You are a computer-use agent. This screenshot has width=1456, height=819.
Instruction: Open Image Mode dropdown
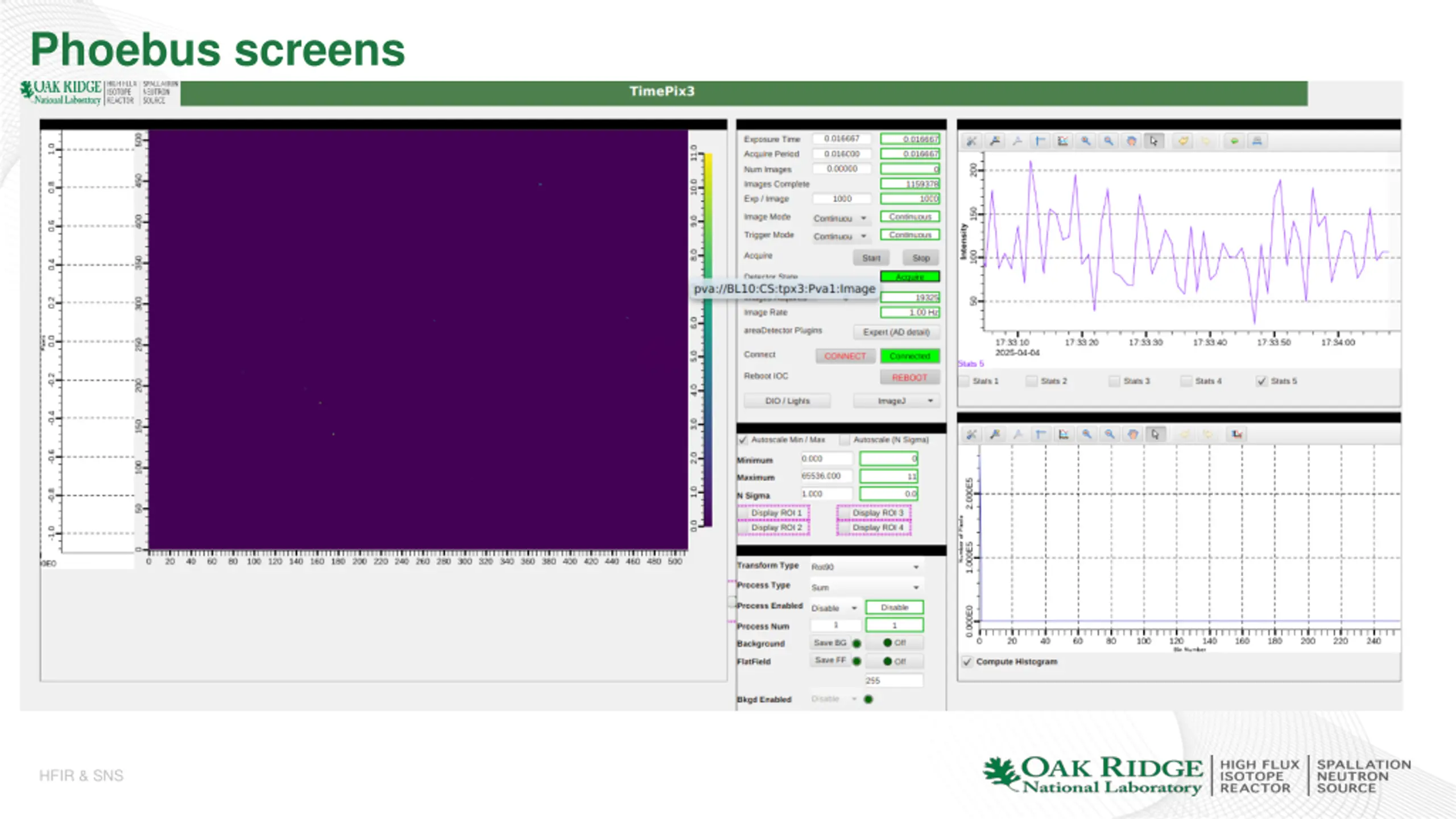tap(840, 218)
